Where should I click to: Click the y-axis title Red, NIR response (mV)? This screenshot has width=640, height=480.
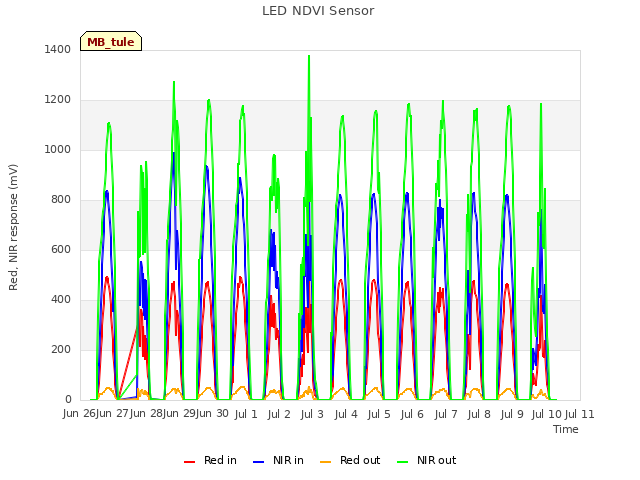(x=13, y=227)
